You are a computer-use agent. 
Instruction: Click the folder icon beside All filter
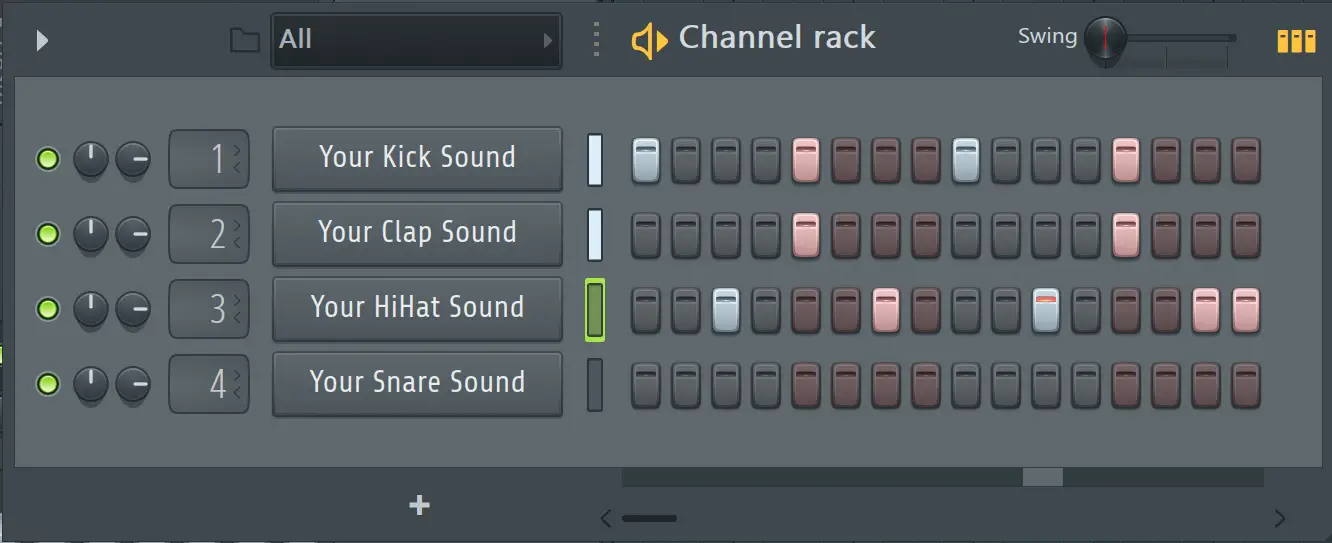tap(244, 40)
